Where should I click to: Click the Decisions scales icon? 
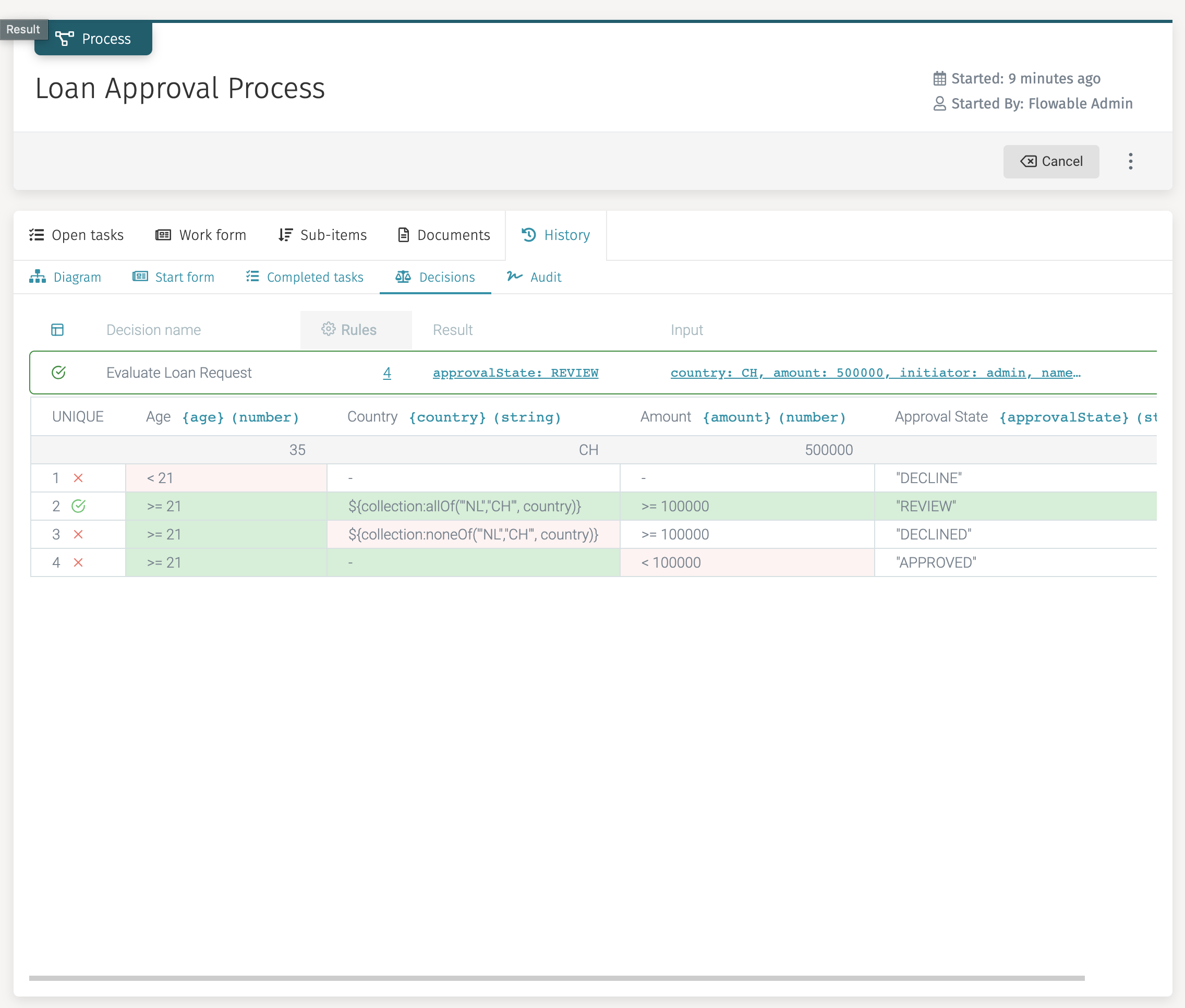click(403, 277)
